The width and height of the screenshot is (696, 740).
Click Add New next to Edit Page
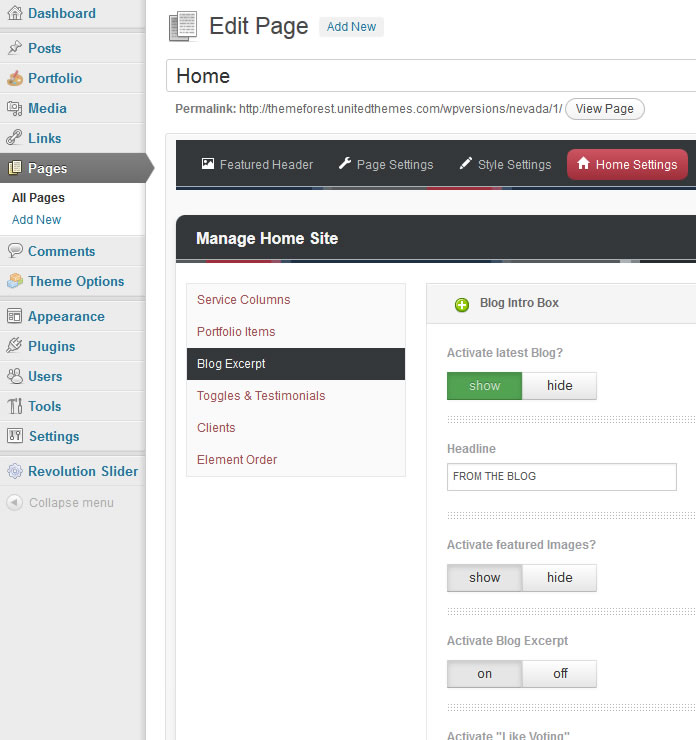(351, 27)
